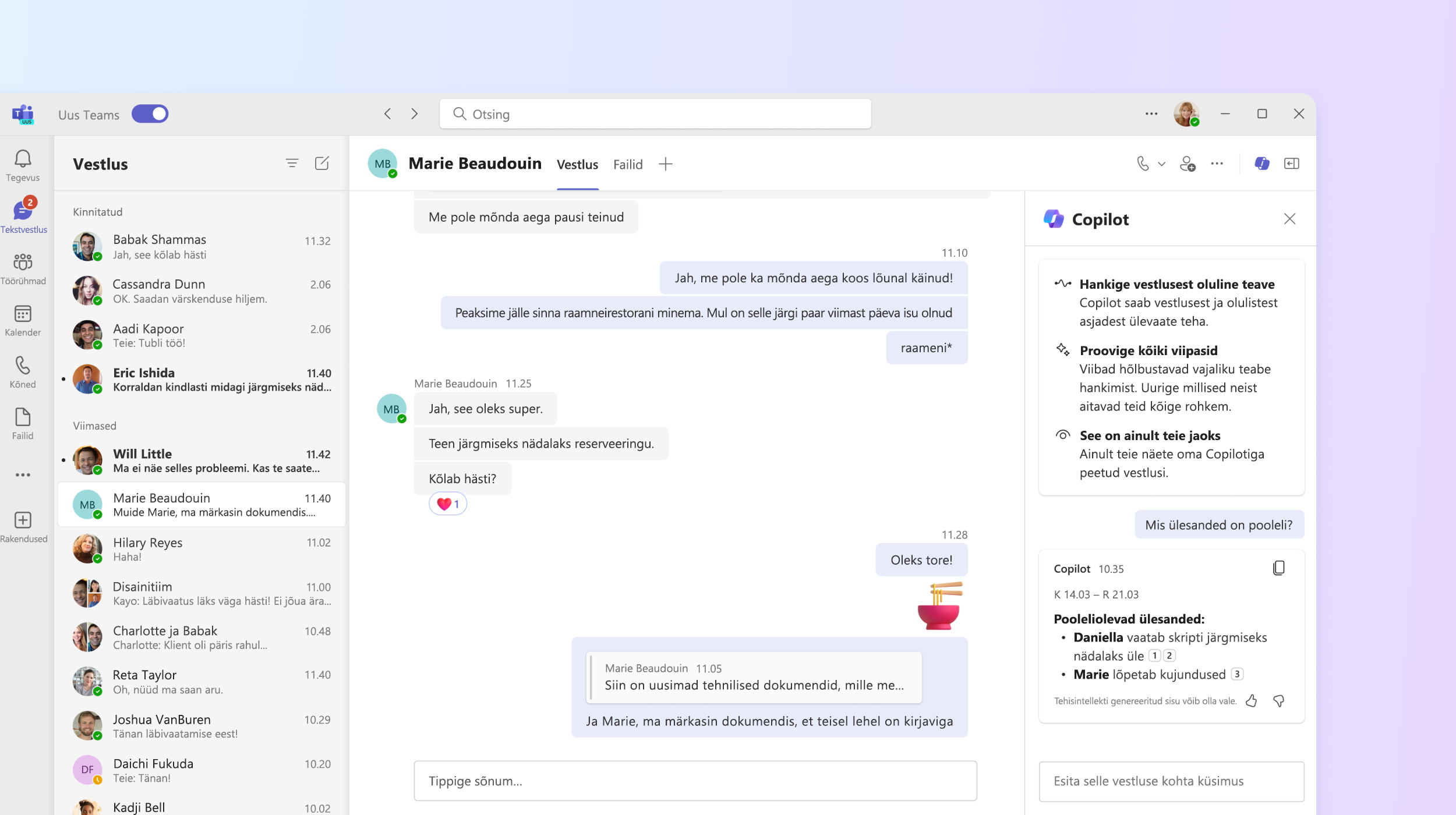1456x815 pixels.
Task: Open Töörühmad teams icon
Action: 23,268
